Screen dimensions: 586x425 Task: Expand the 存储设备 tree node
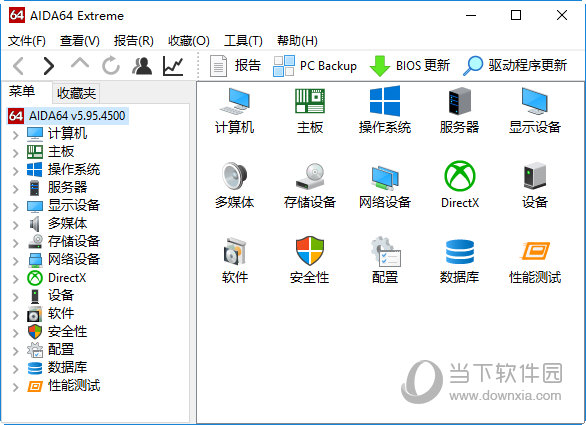point(16,242)
